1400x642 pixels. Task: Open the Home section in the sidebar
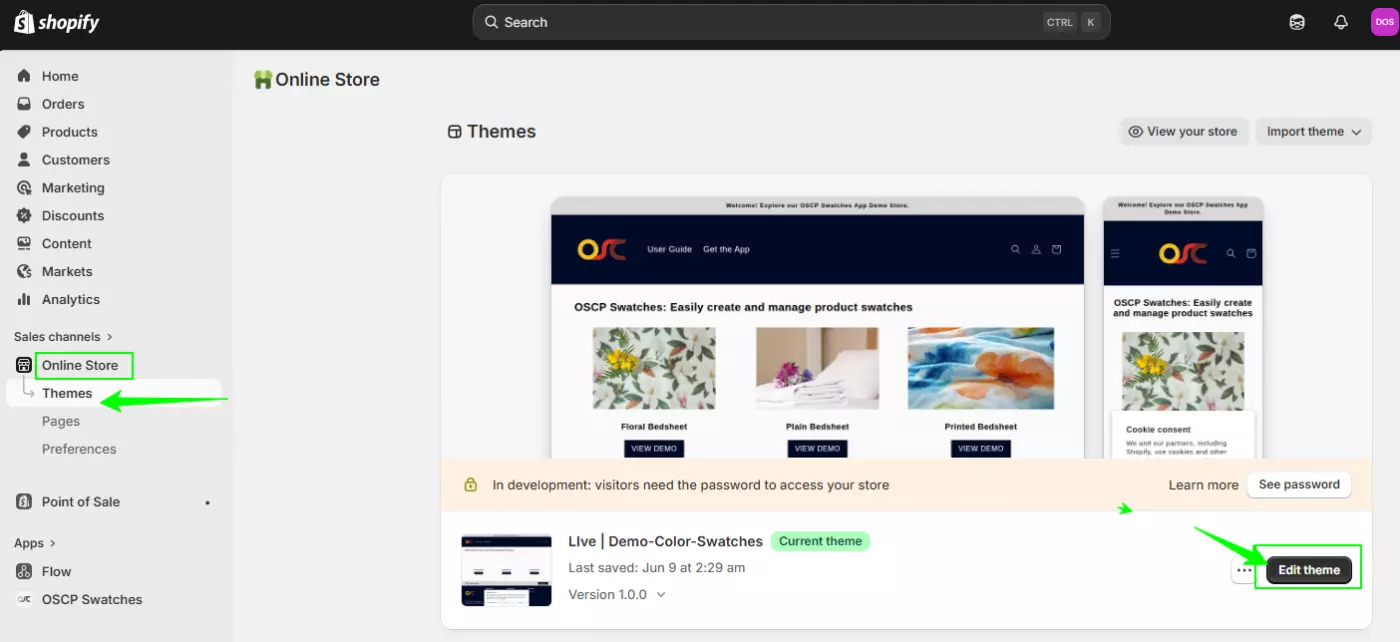click(60, 75)
